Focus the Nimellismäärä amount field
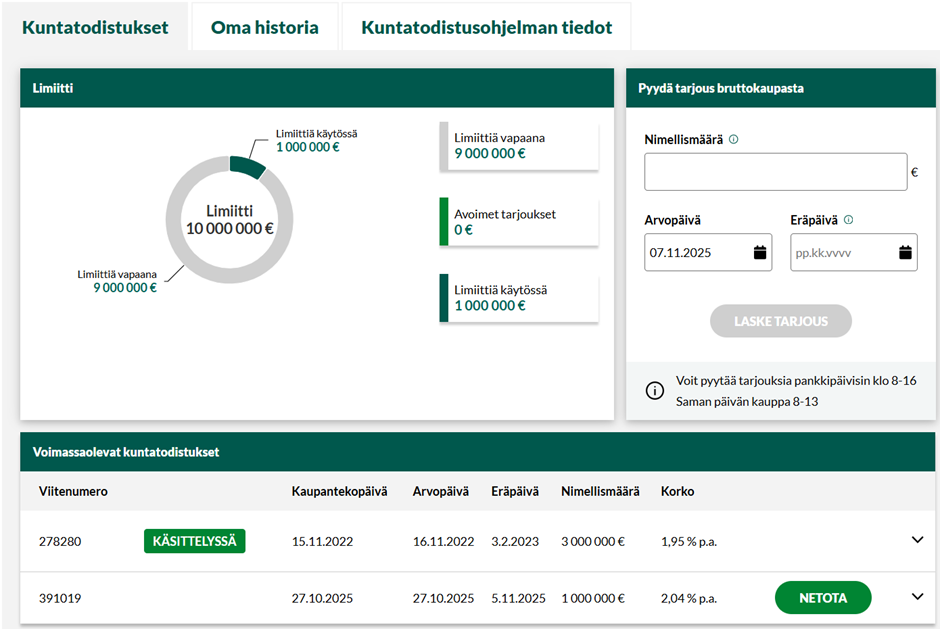Viewport: 940px width, 629px height. 775,172
